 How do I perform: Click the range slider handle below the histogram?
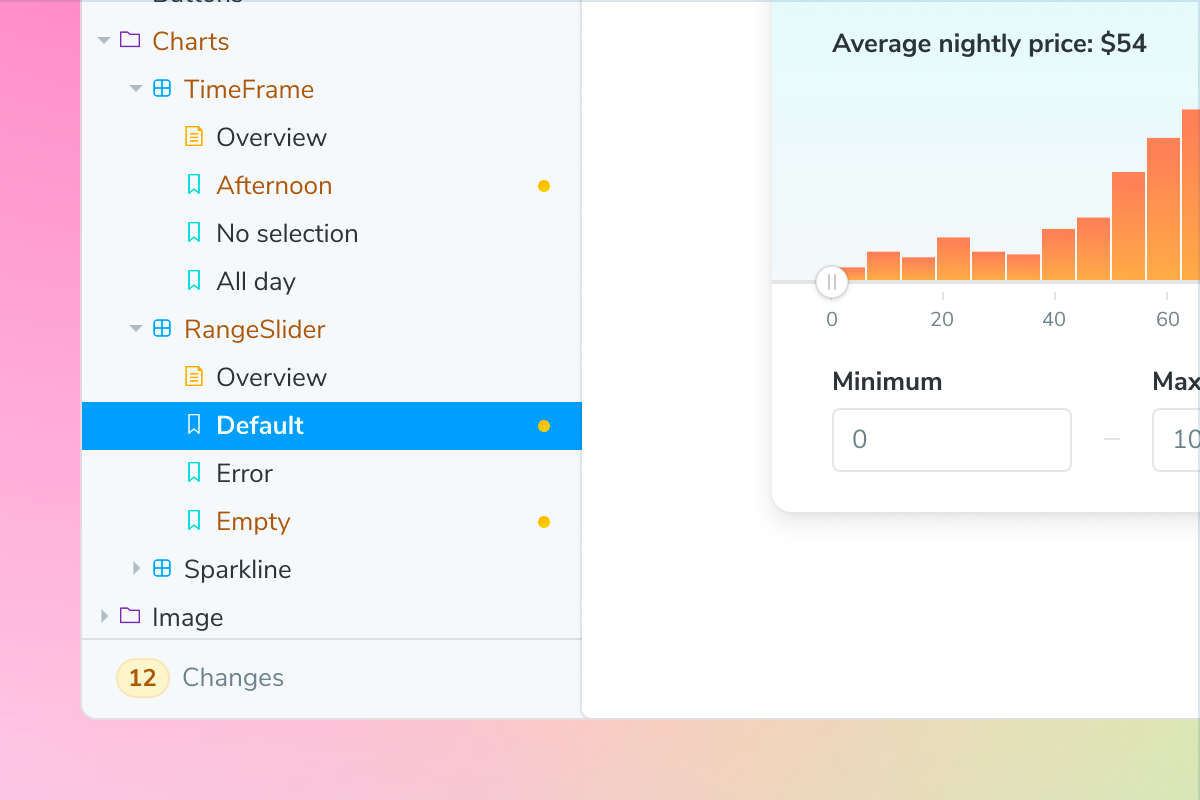[831, 282]
